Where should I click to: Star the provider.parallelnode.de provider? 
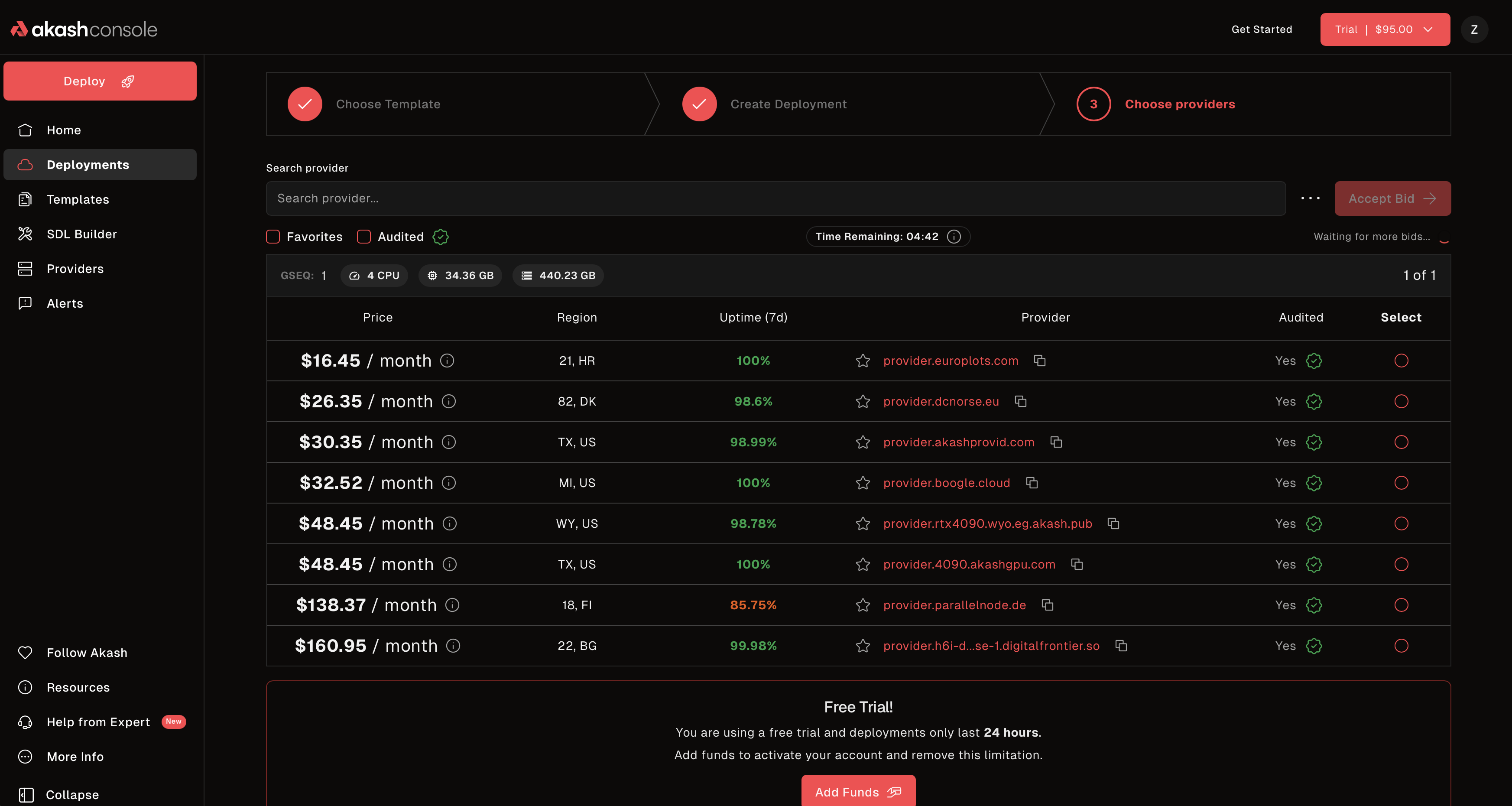[862, 604]
